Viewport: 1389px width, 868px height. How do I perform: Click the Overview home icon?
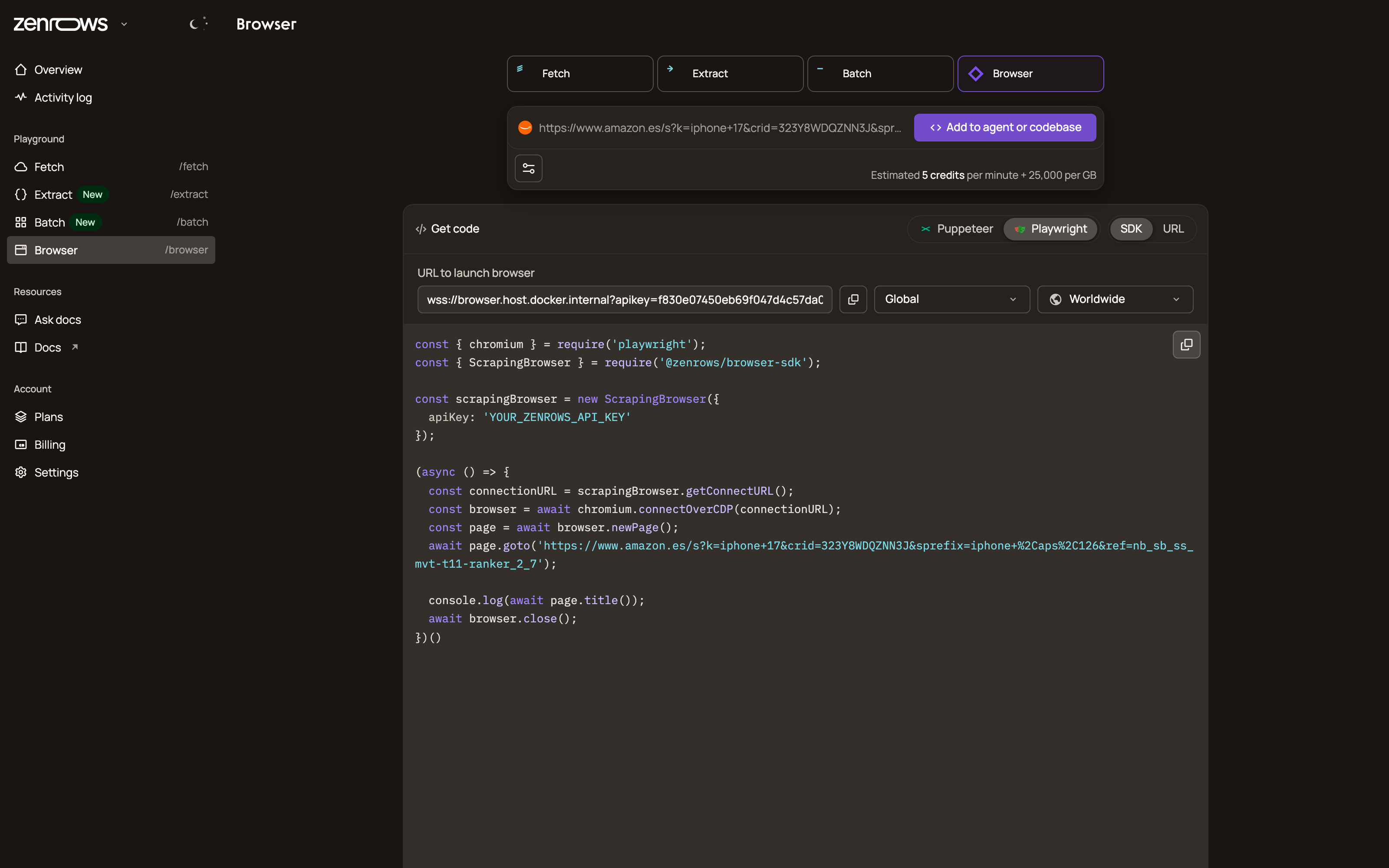point(21,69)
